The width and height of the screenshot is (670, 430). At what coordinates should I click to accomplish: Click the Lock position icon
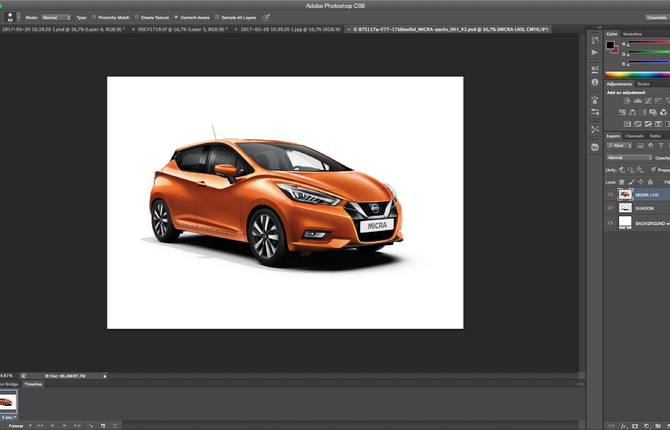[641, 182]
